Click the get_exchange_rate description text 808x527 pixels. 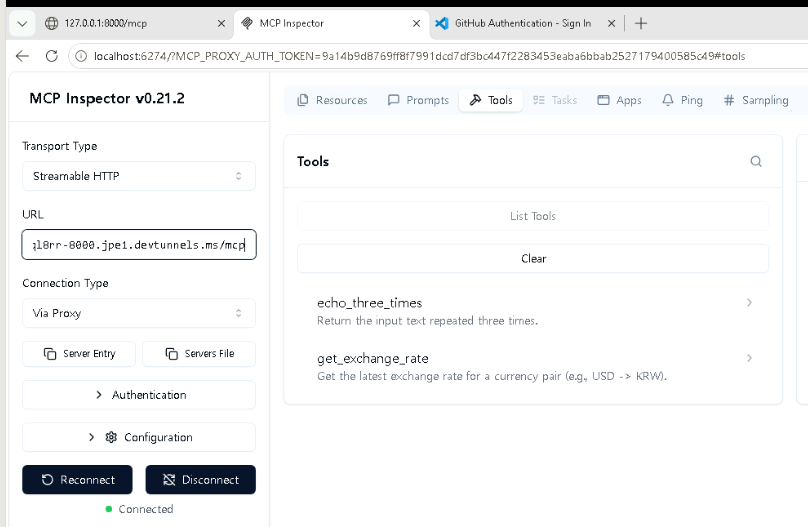[492, 377]
